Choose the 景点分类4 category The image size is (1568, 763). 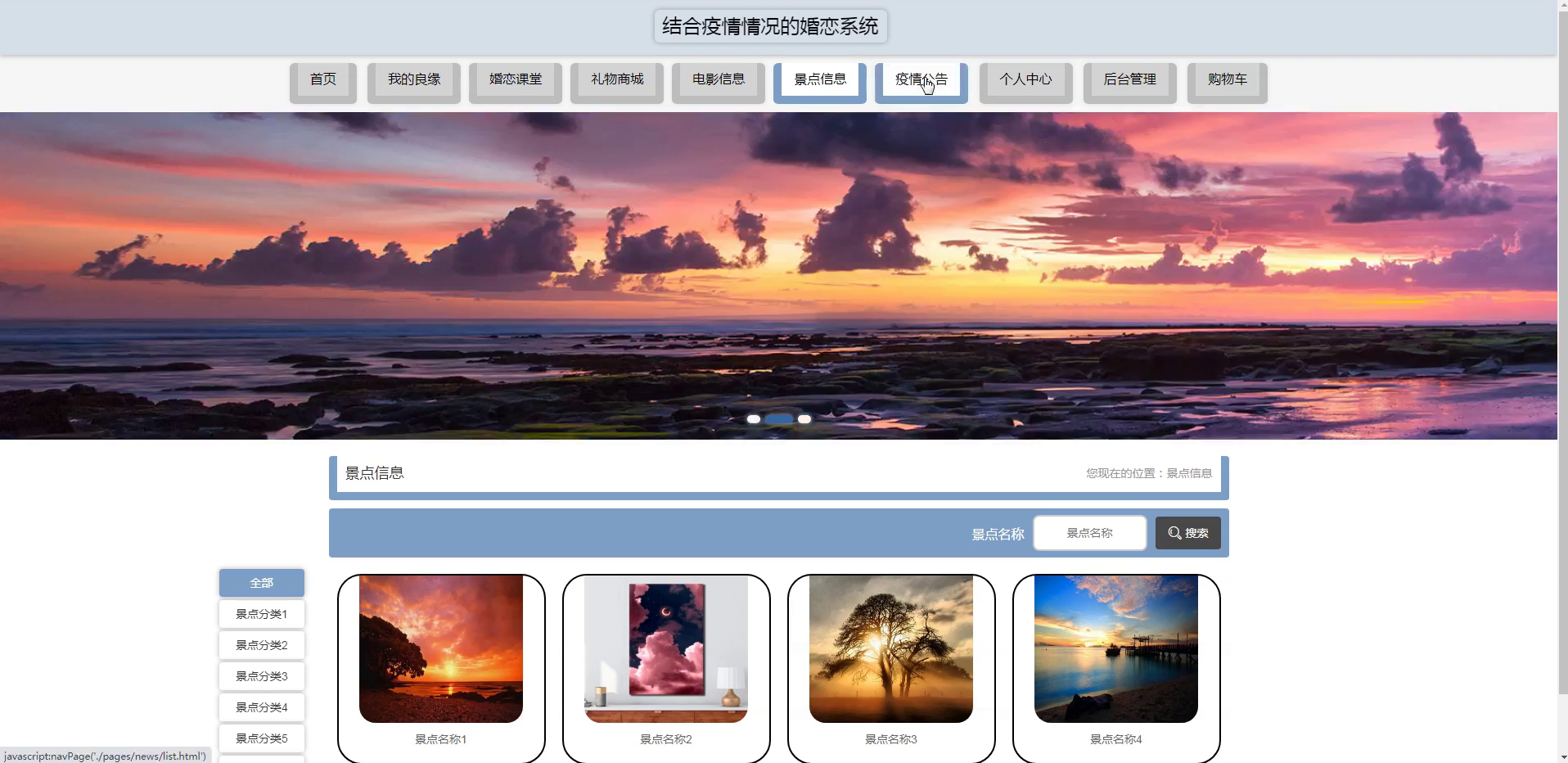point(262,707)
